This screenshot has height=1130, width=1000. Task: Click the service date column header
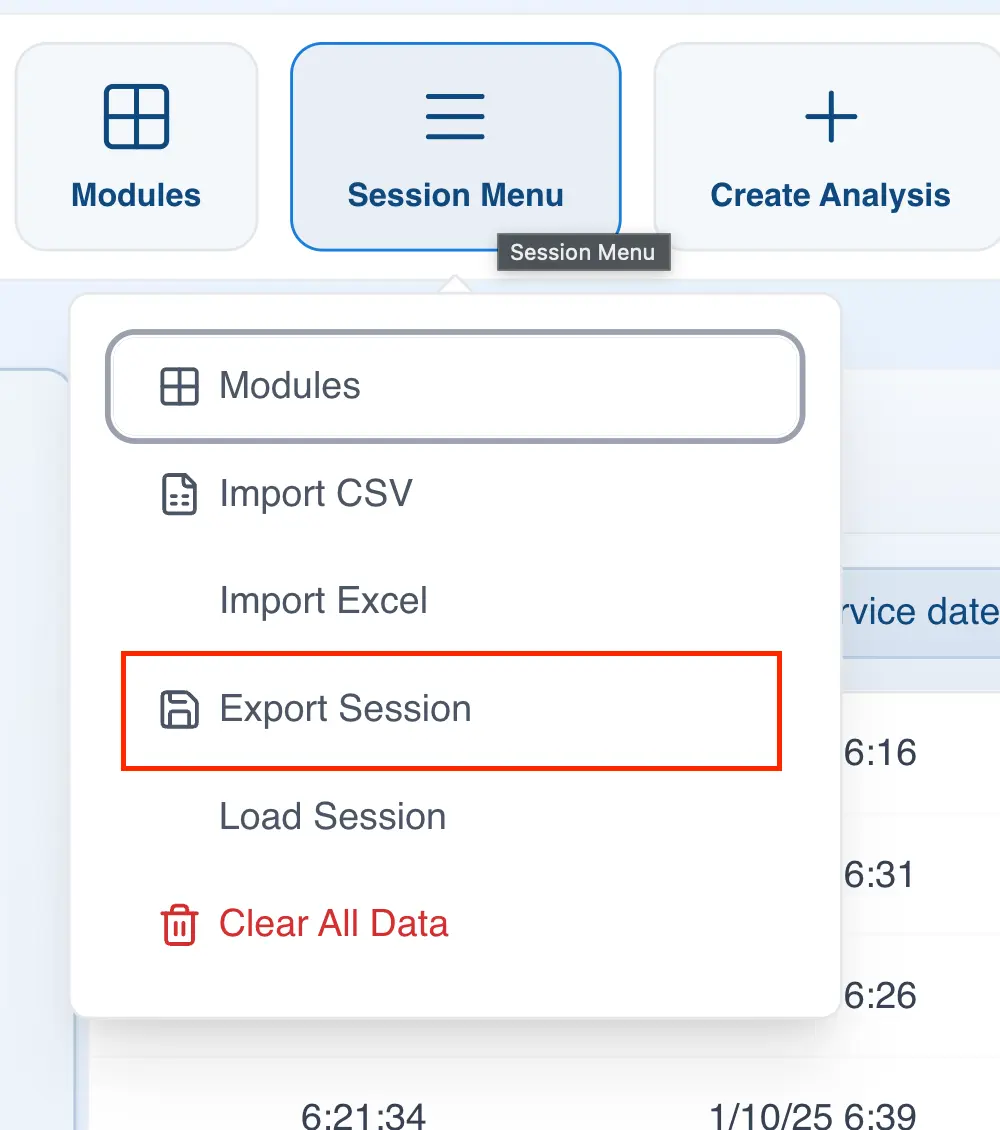point(920,612)
